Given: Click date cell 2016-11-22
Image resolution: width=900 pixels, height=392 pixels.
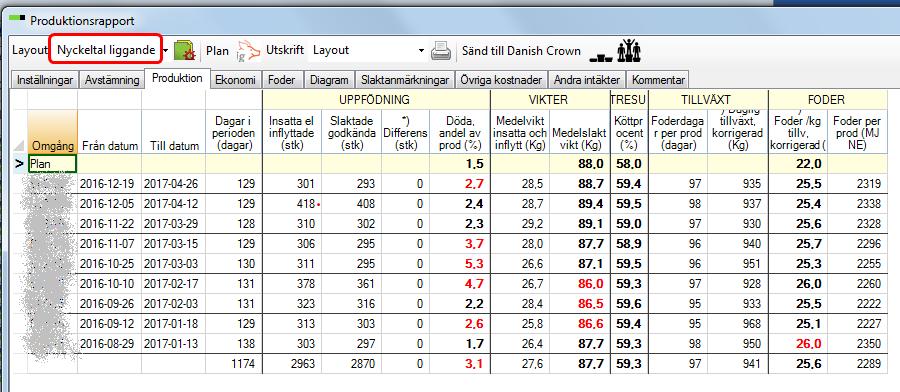Looking at the screenshot, I should click(110, 223).
